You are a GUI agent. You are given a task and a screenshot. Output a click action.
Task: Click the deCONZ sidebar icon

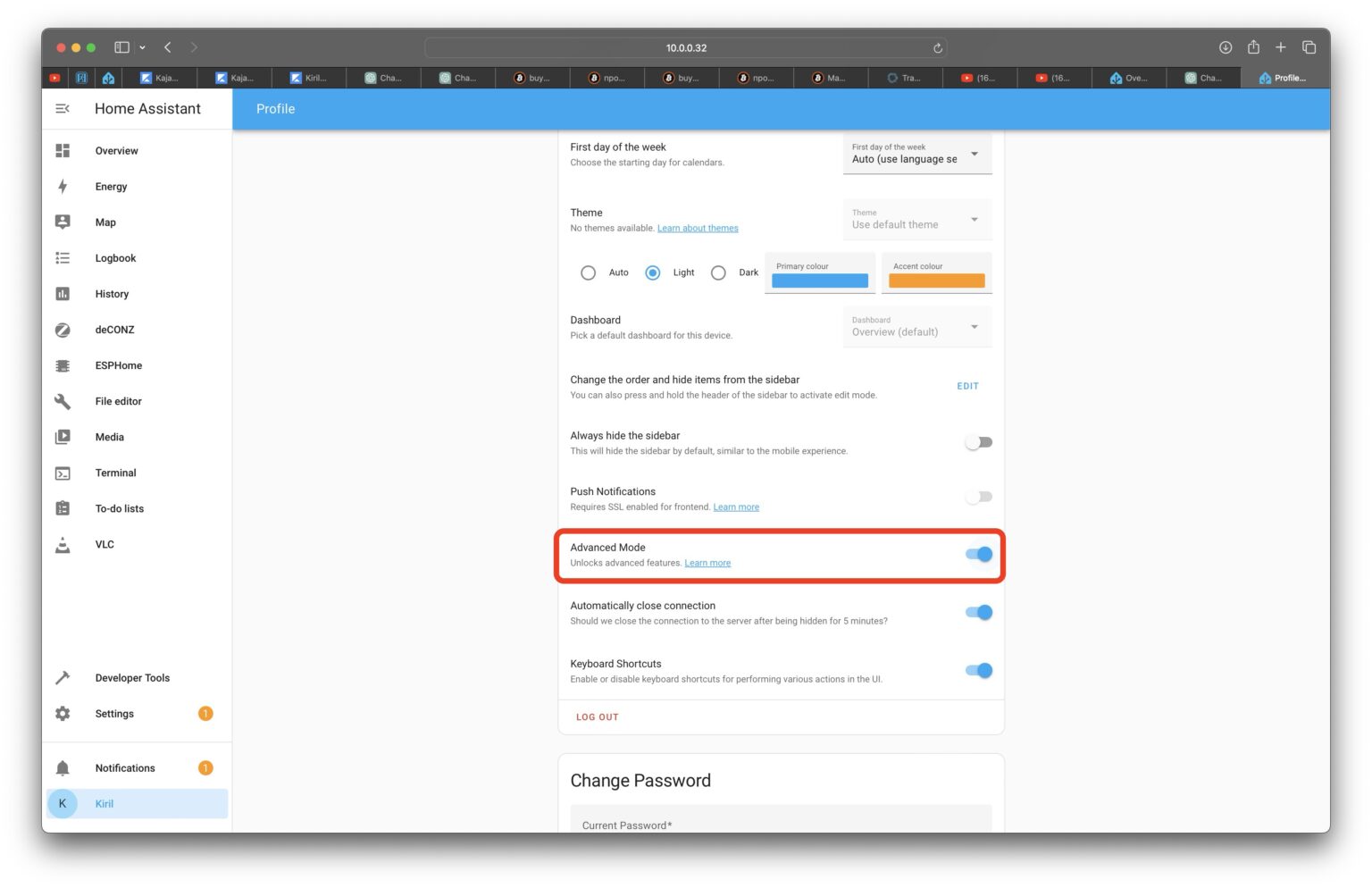[63, 330]
